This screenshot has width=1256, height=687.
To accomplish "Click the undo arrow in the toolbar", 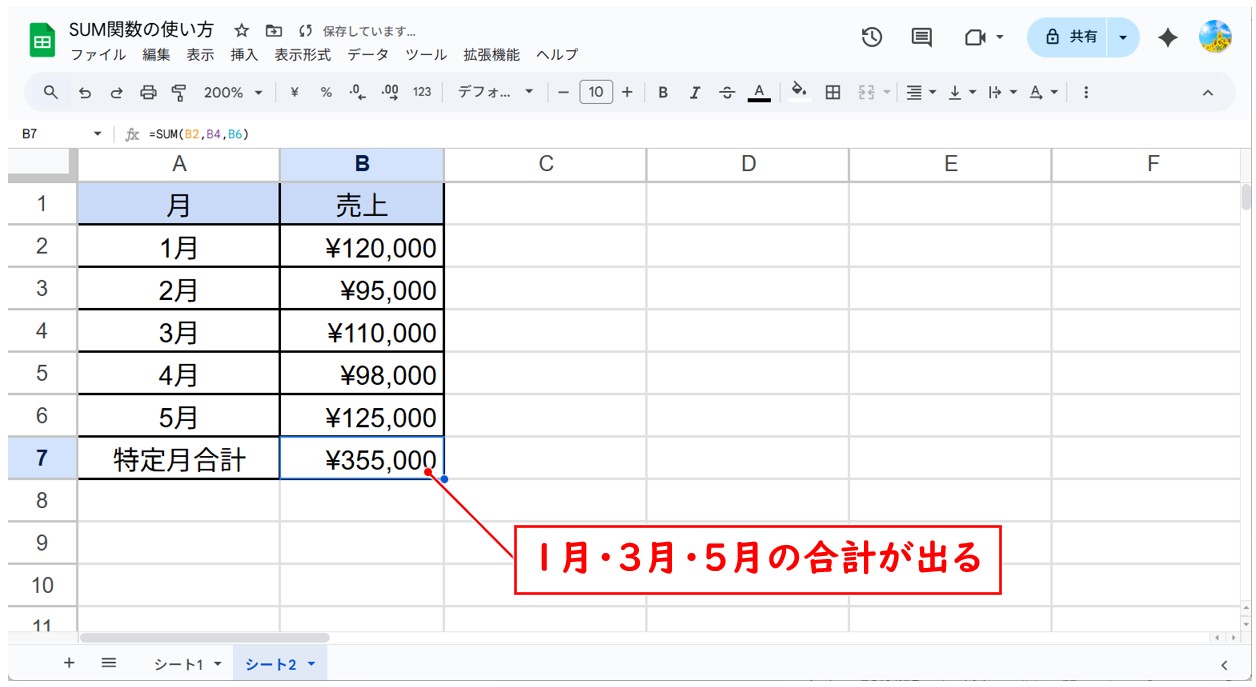I will click(85, 92).
